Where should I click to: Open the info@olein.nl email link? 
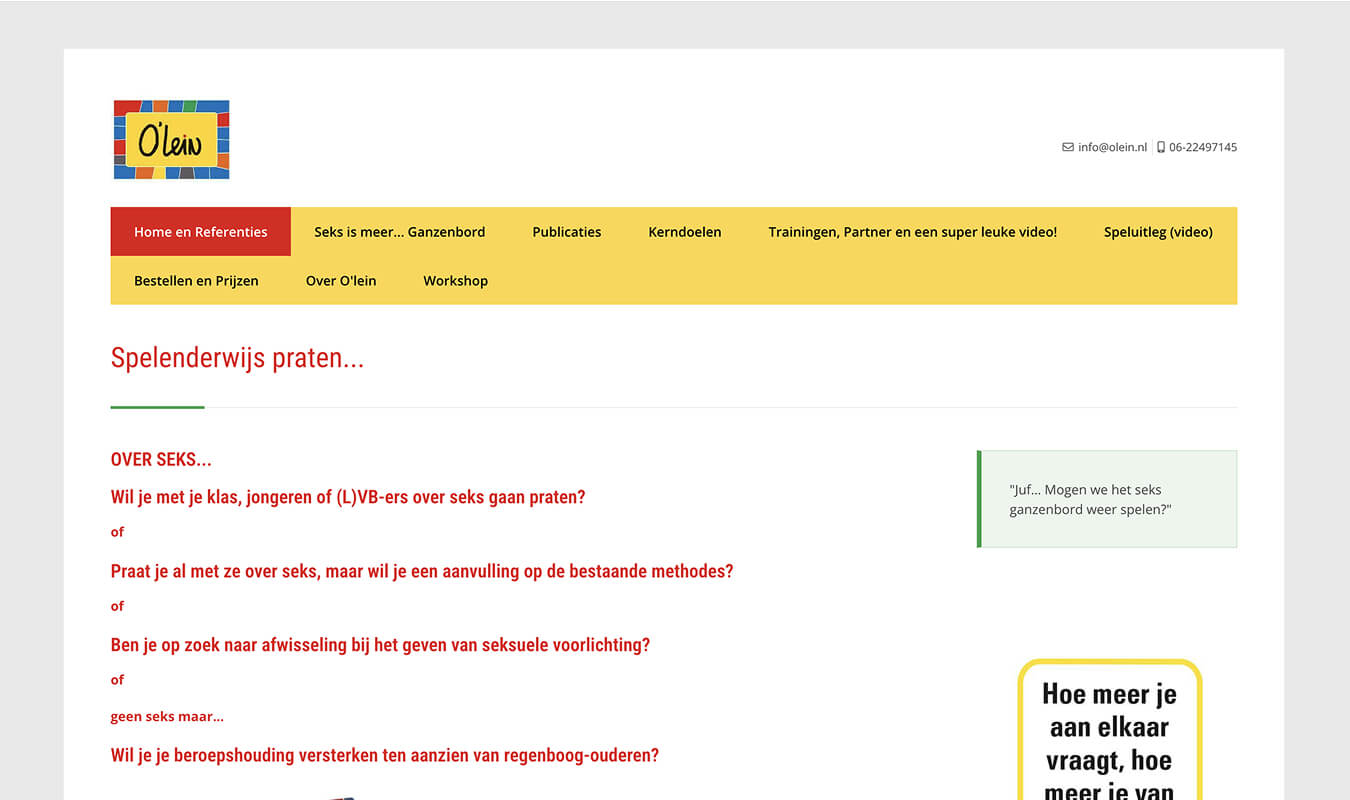click(x=1112, y=147)
